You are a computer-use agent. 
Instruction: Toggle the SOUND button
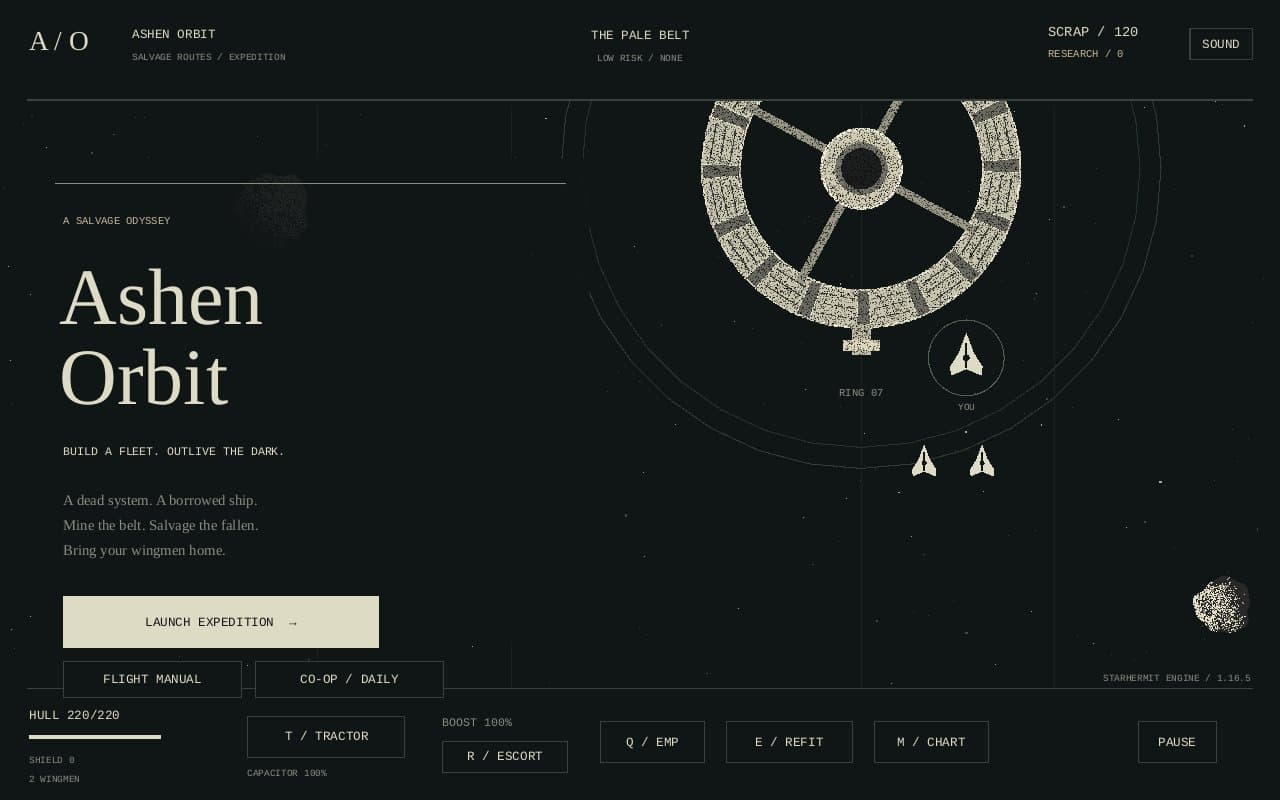tap(1220, 44)
